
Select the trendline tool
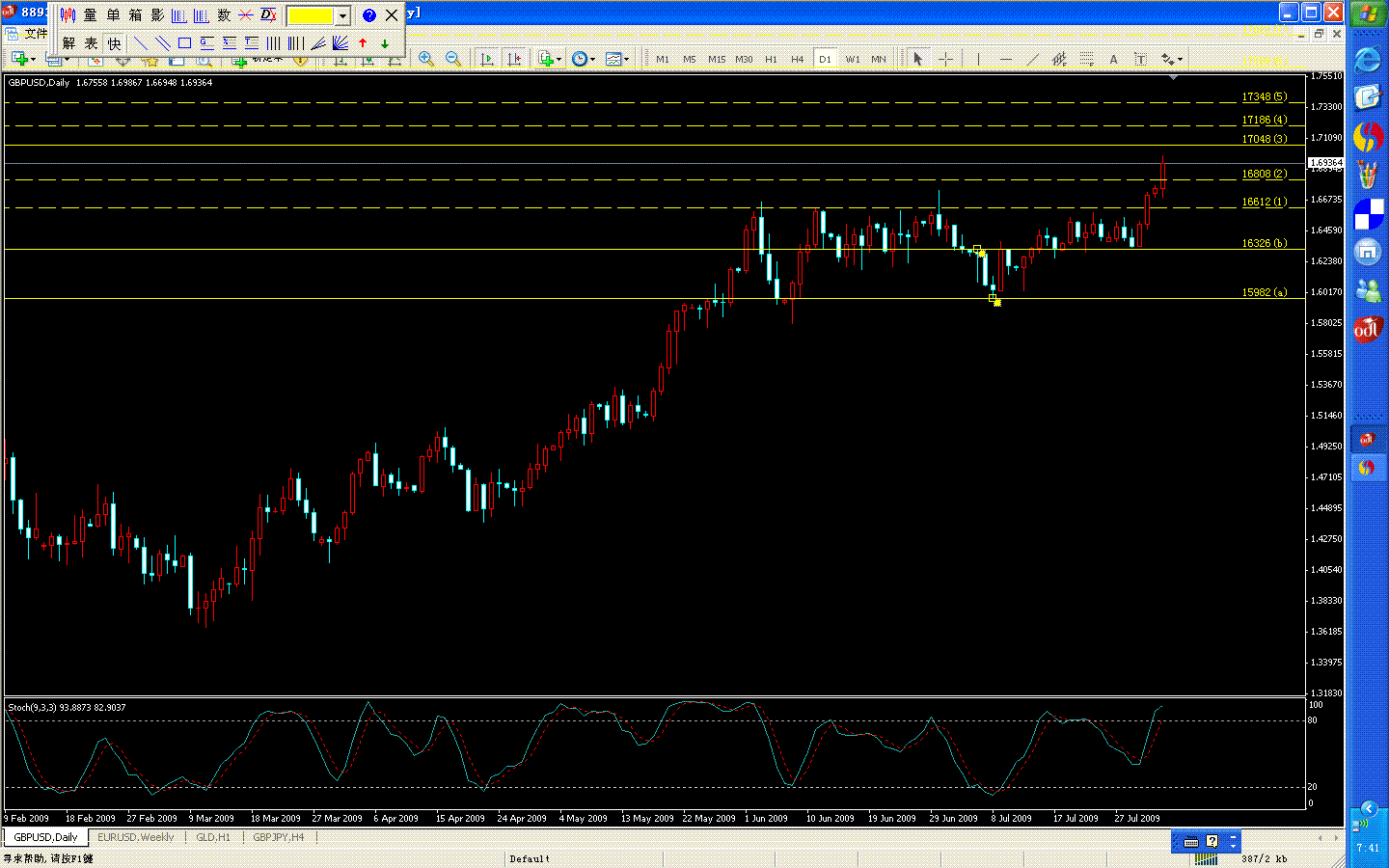(1032, 59)
